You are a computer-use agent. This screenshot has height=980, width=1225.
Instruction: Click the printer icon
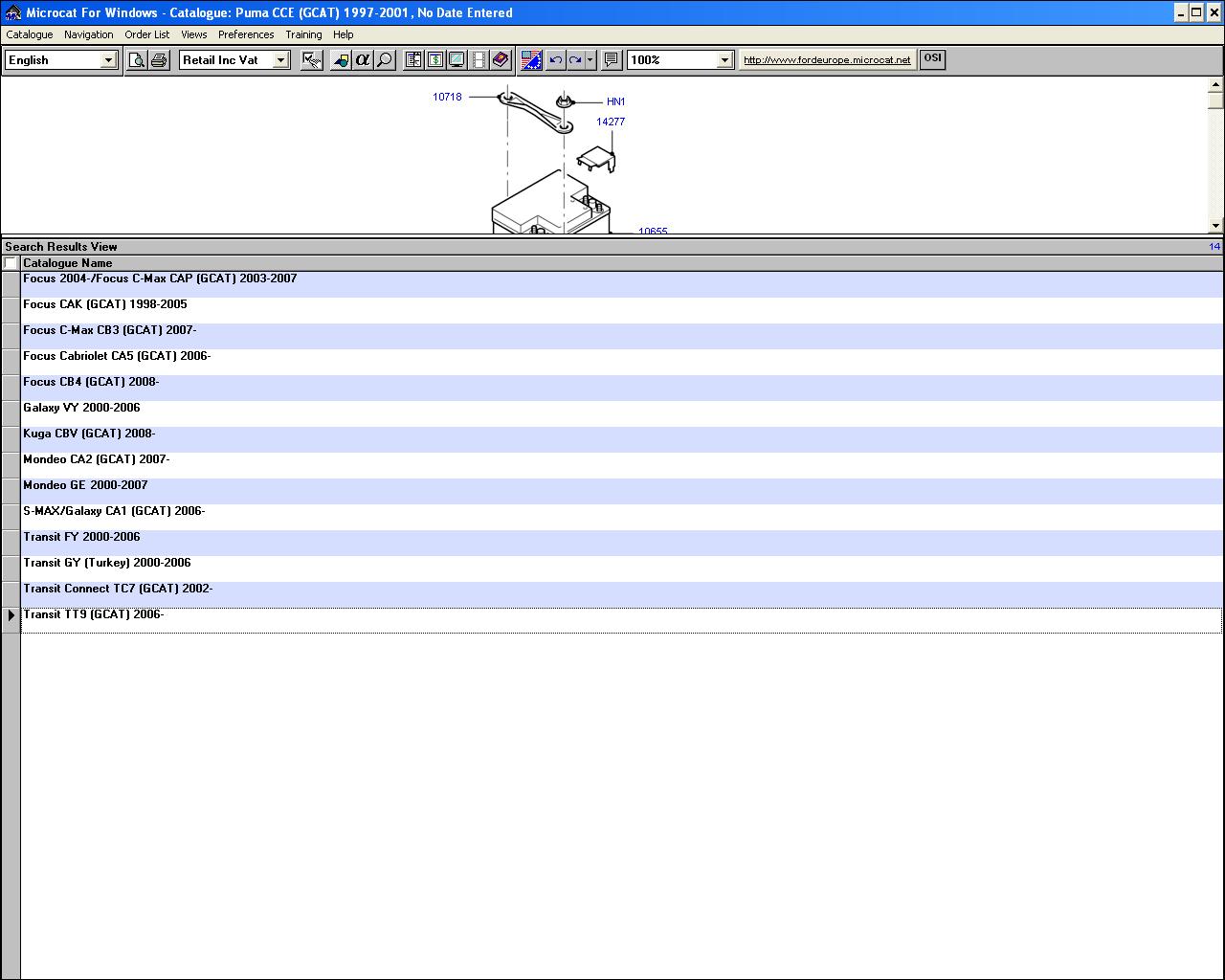pyautogui.click(x=159, y=60)
